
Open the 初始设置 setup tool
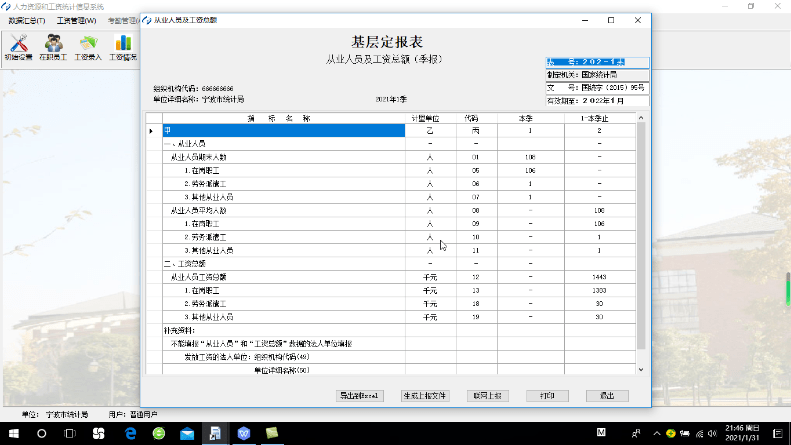click(18, 48)
